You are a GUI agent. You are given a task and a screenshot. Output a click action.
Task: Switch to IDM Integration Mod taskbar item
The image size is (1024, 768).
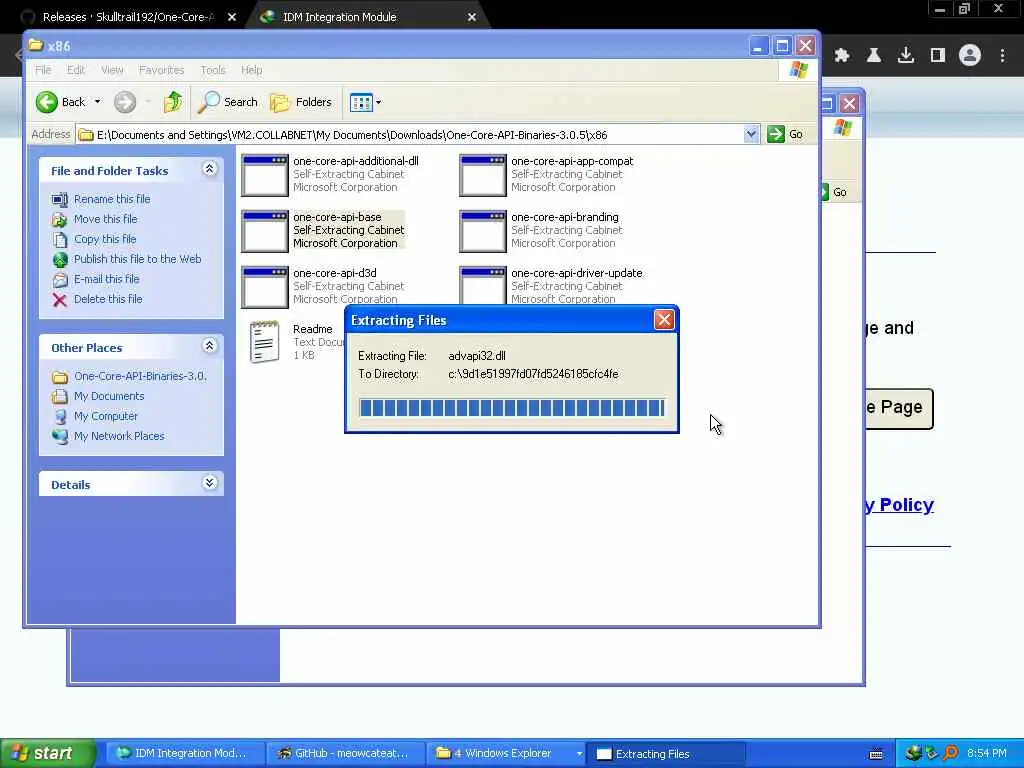point(184,754)
